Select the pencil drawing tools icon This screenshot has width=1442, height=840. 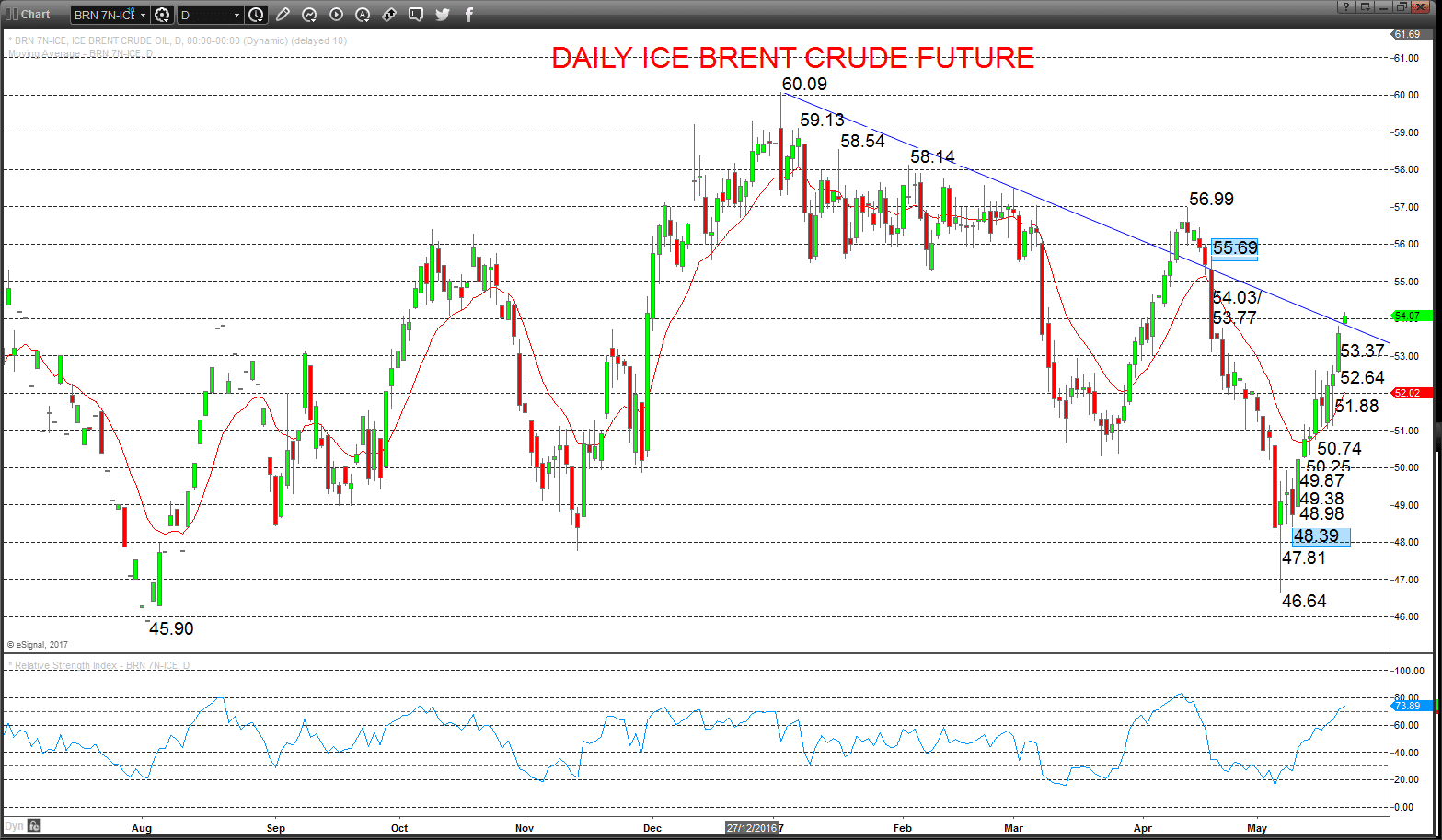283,15
